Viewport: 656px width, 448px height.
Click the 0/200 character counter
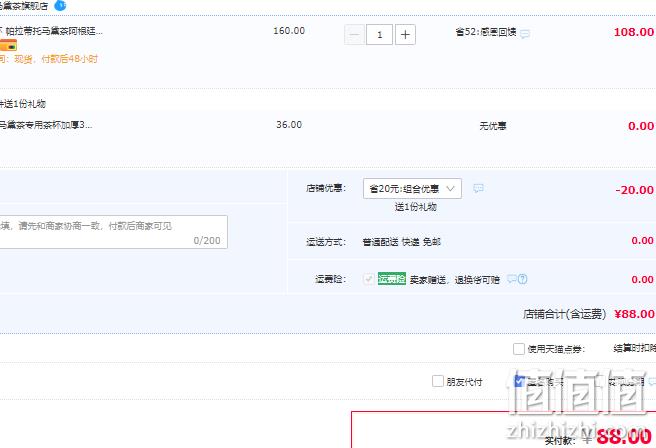[x=207, y=241]
